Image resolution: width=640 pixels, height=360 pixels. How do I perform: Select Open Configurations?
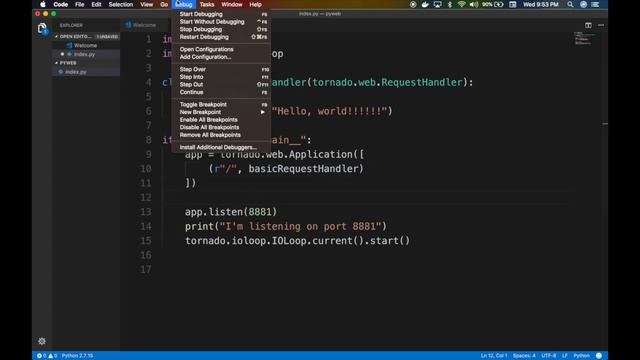pyautogui.click(x=221, y=49)
